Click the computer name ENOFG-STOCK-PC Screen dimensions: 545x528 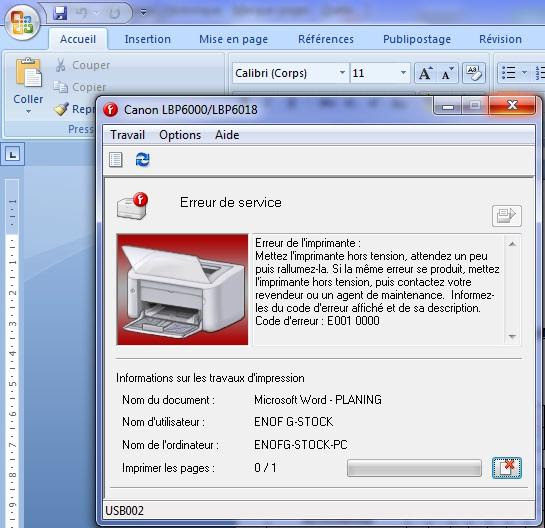(301, 445)
